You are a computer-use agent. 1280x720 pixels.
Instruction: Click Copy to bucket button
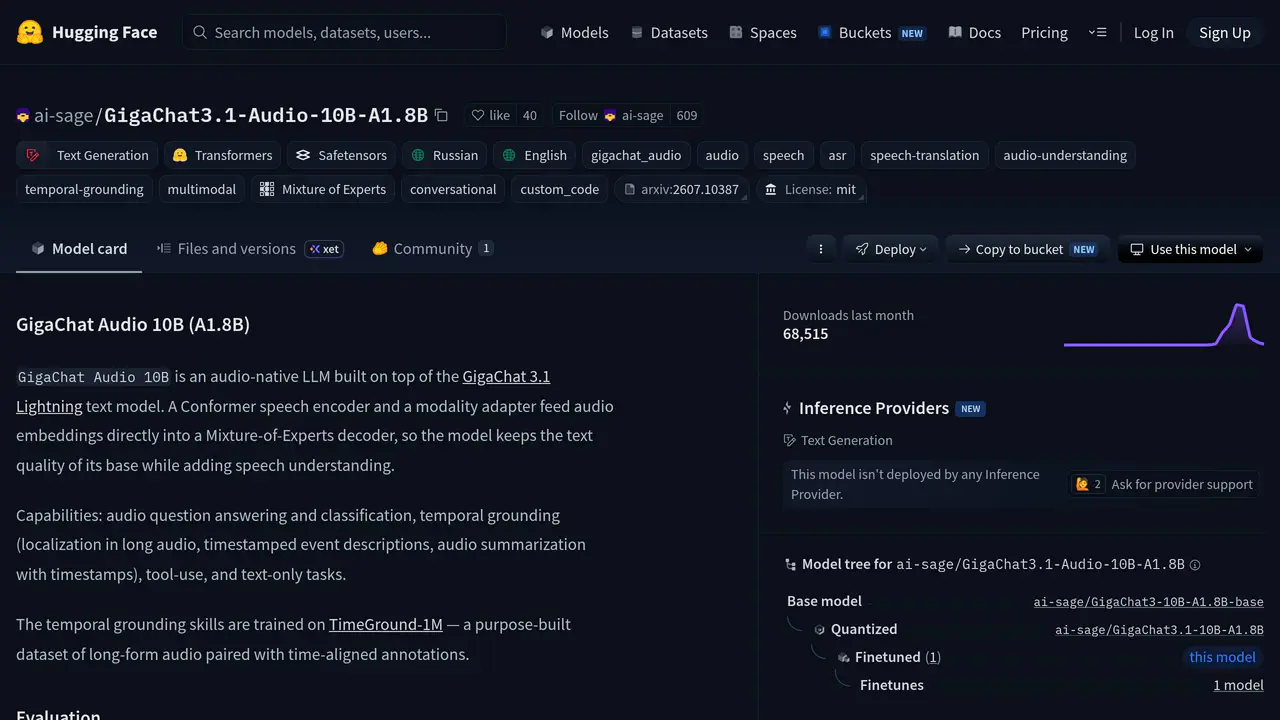click(x=1027, y=249)
